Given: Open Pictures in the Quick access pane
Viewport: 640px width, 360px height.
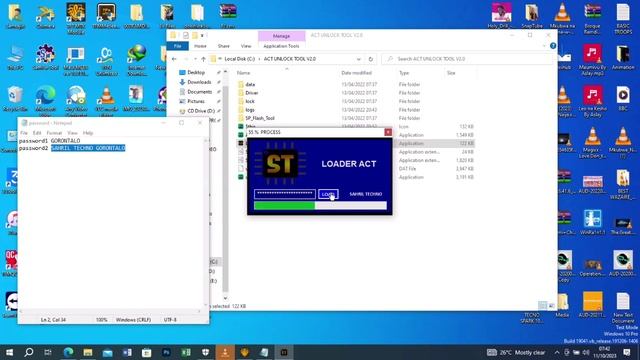Looking at the screenshot, I should point(196,101).
